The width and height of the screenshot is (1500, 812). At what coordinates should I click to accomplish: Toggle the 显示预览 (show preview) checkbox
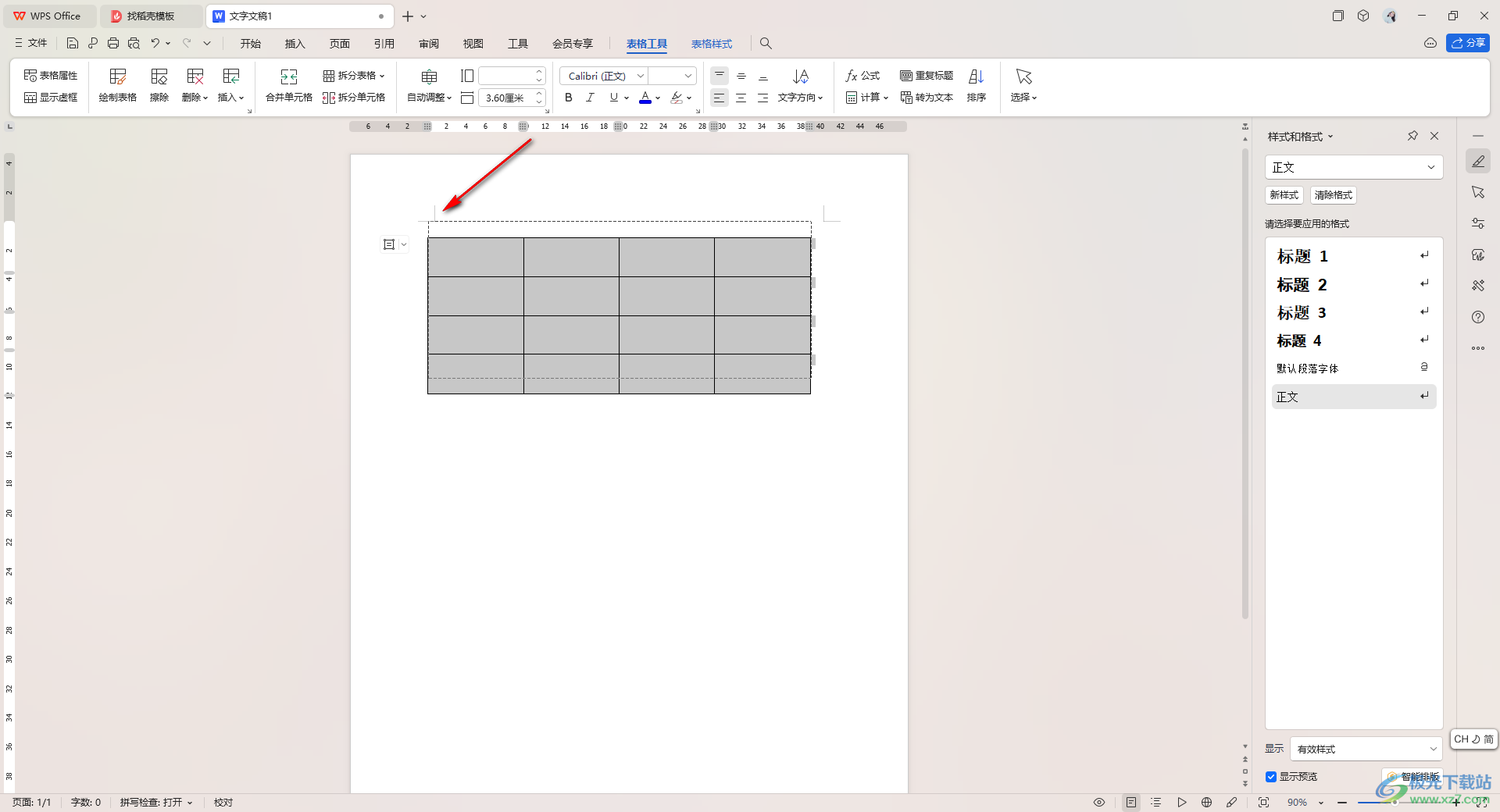point(1271,777)
